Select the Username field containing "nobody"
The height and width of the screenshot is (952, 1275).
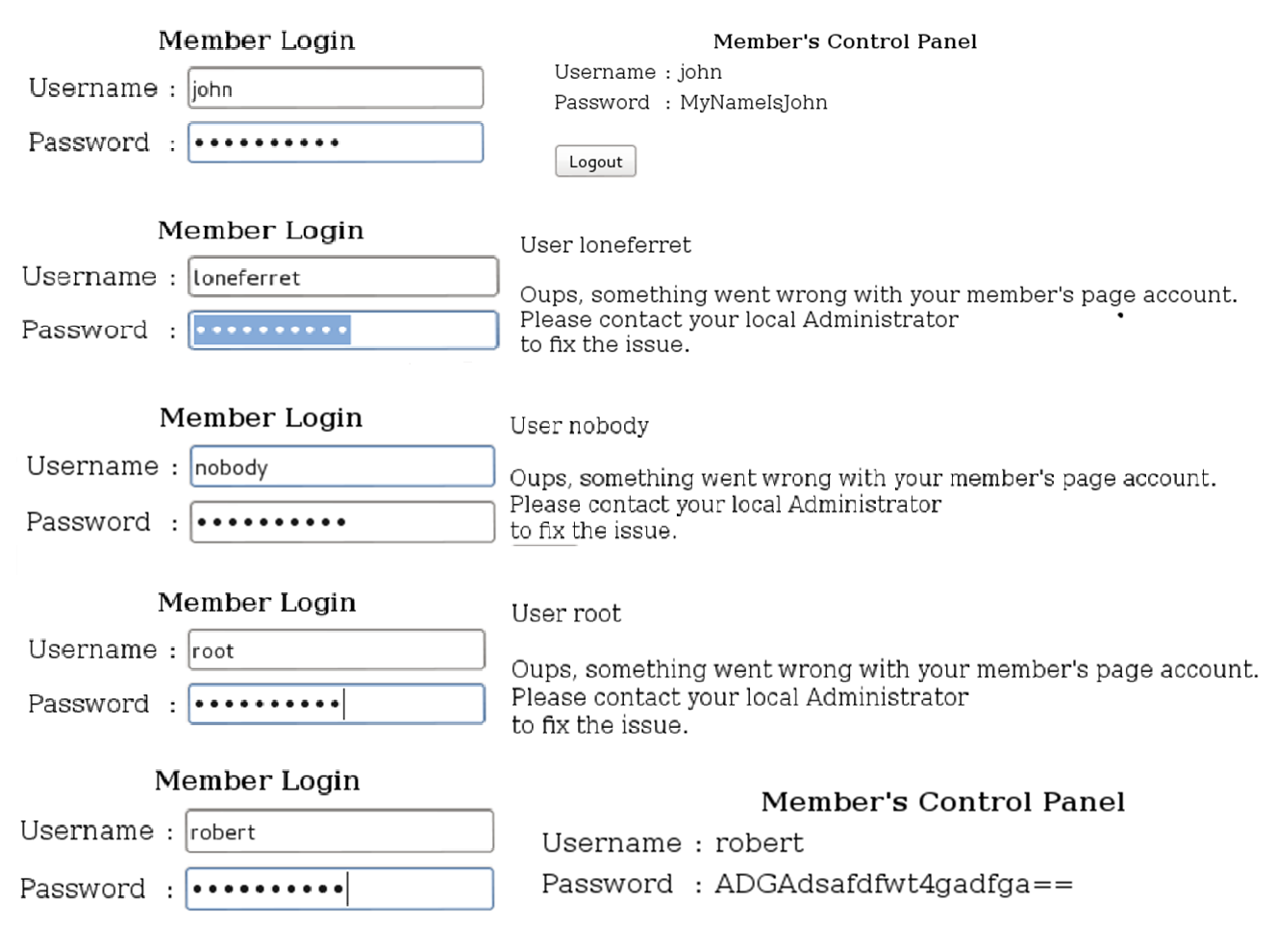[x=342, y=466]
